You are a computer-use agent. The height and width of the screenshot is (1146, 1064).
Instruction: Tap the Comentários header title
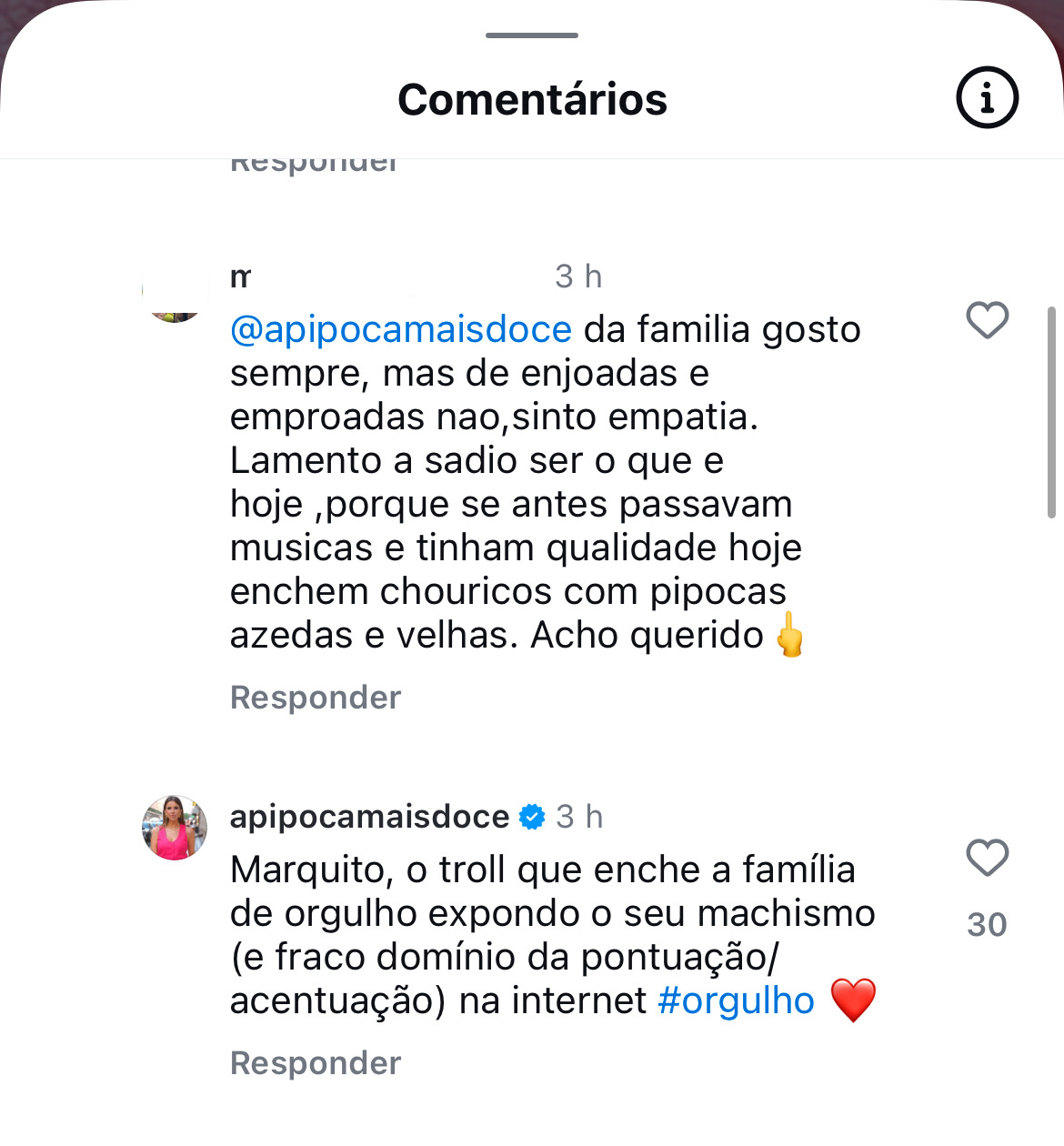[532, 99]
